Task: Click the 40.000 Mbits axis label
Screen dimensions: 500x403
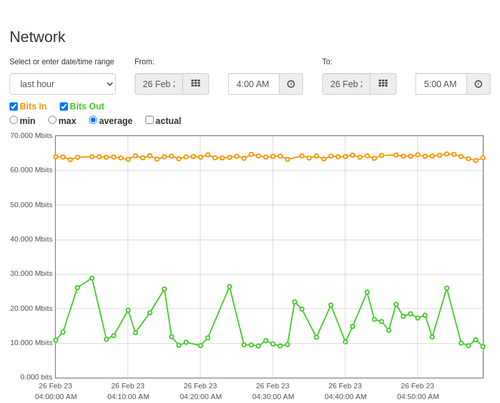Action: [x=31, y=239]
